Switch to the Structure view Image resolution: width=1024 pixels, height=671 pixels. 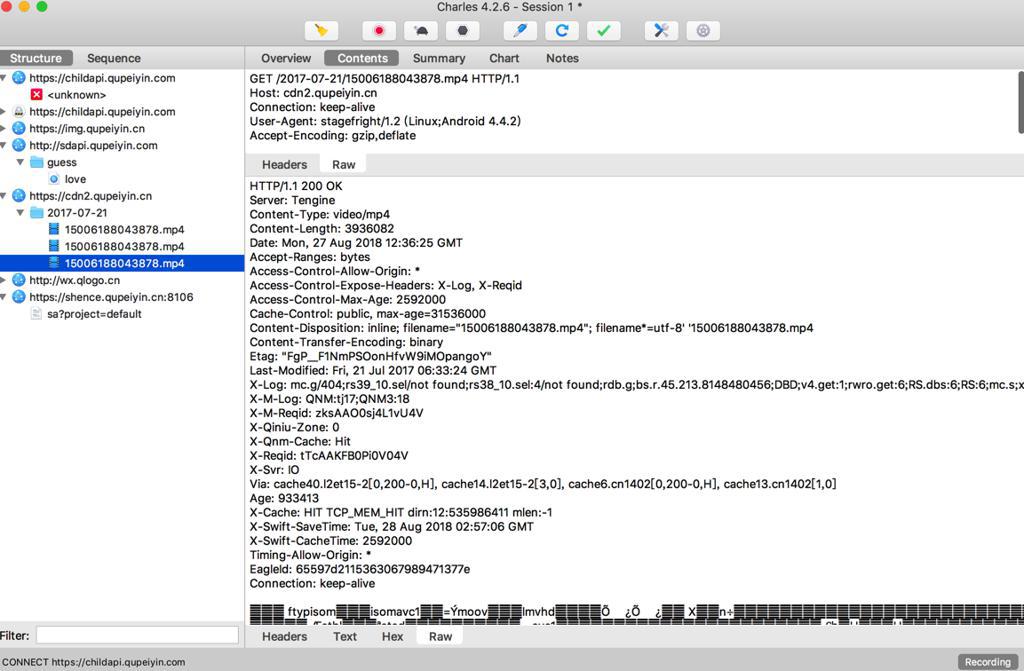[x=36, y=58]
